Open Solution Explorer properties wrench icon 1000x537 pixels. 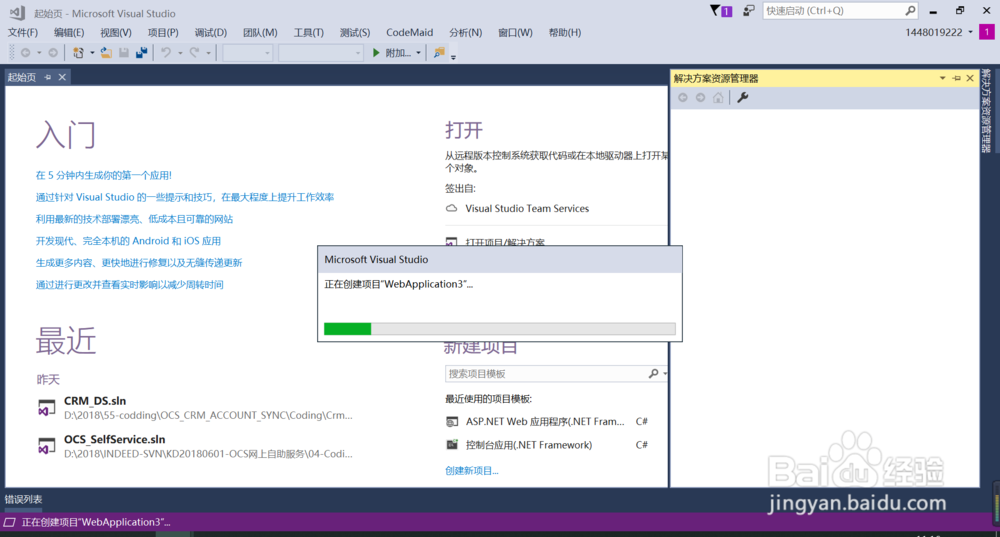tap(742, 98)
